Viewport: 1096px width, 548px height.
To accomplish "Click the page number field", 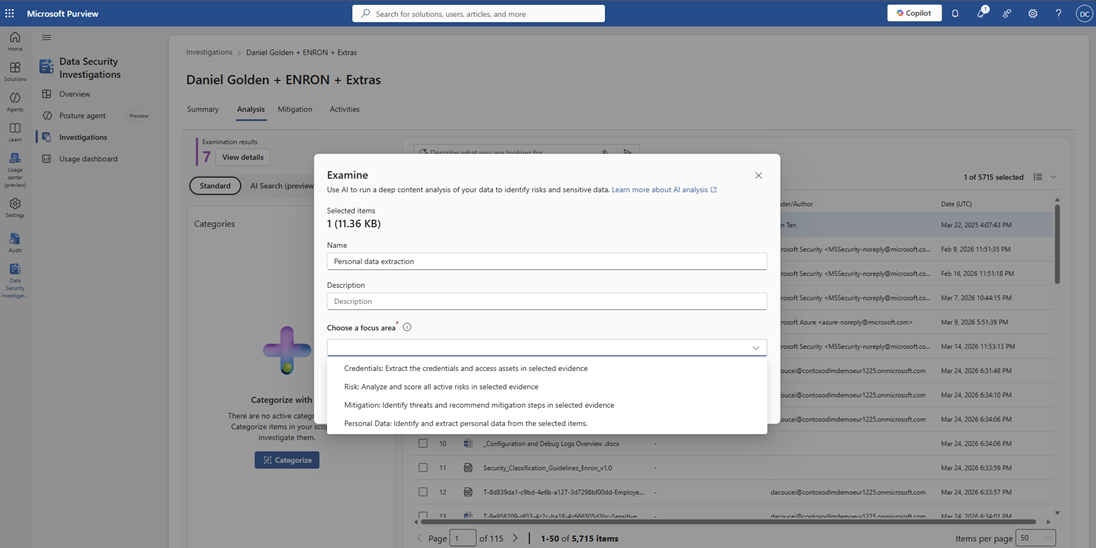I will (463, 538).
